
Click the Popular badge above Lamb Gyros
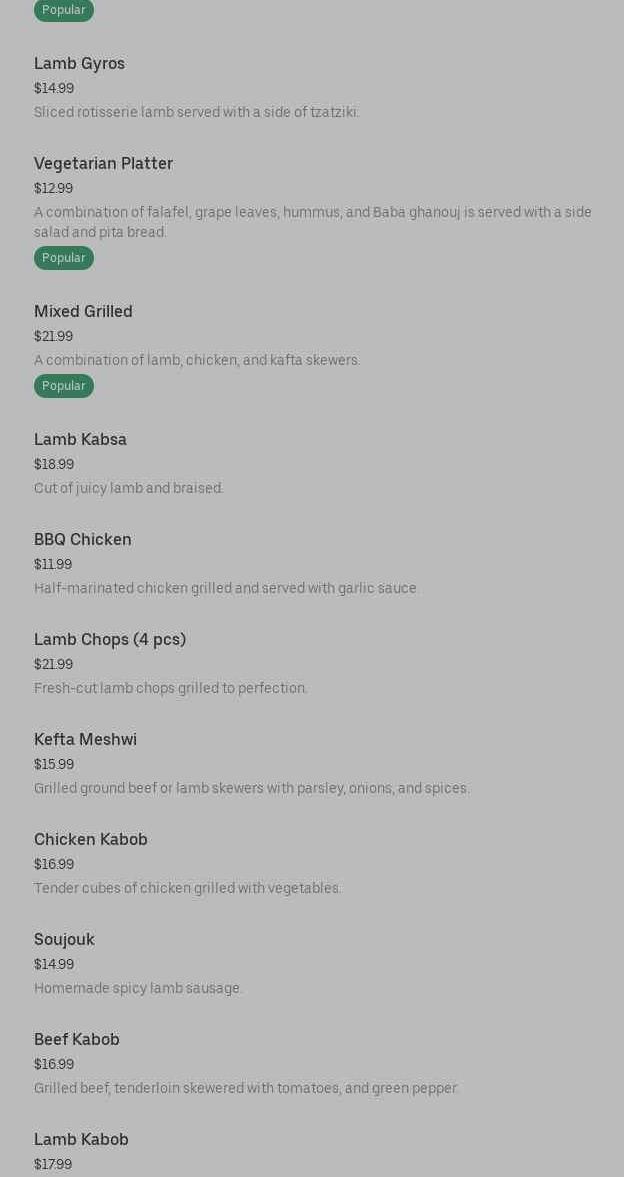point(64,10)
